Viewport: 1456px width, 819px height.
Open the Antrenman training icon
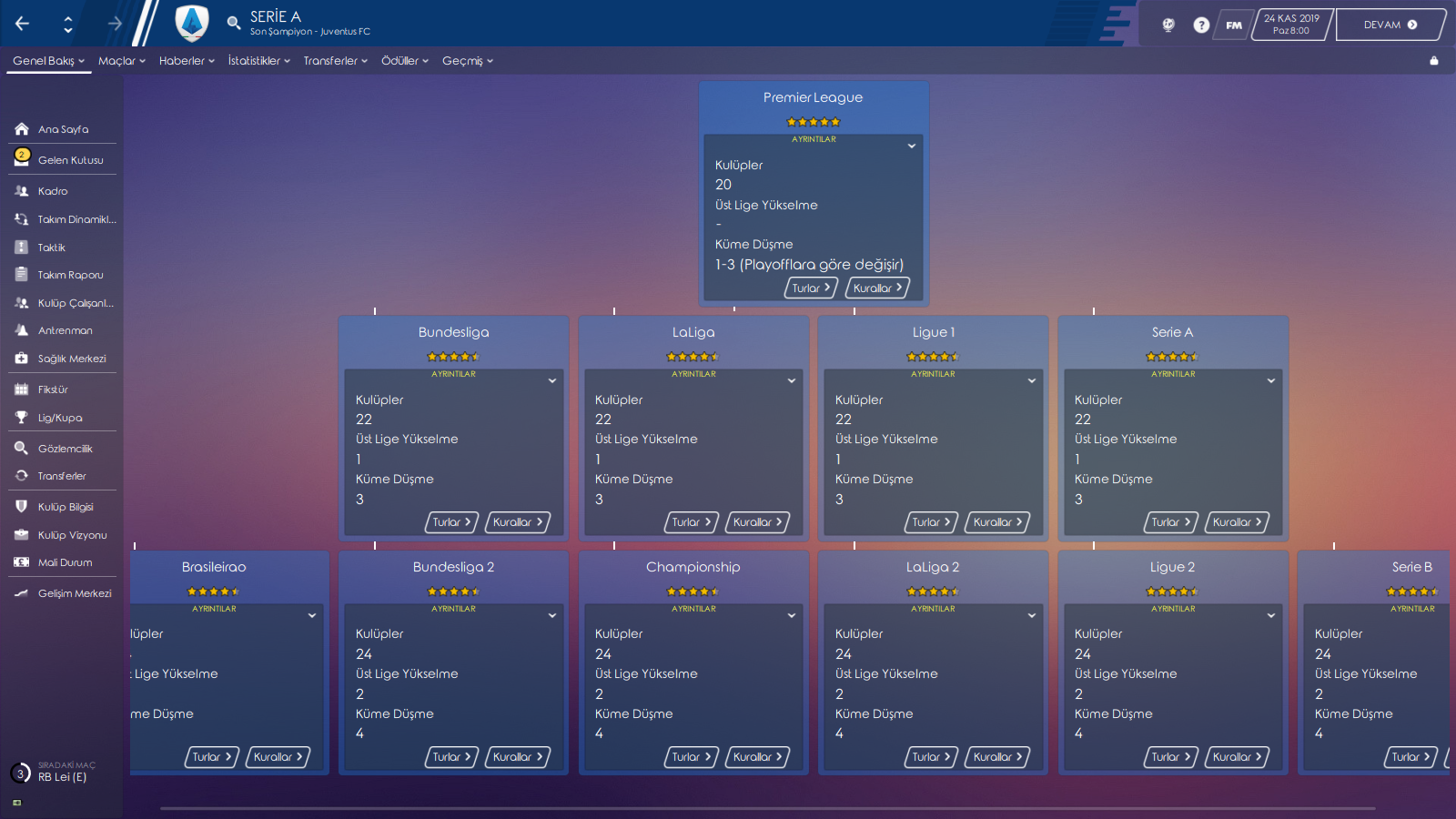click(22, 330)
